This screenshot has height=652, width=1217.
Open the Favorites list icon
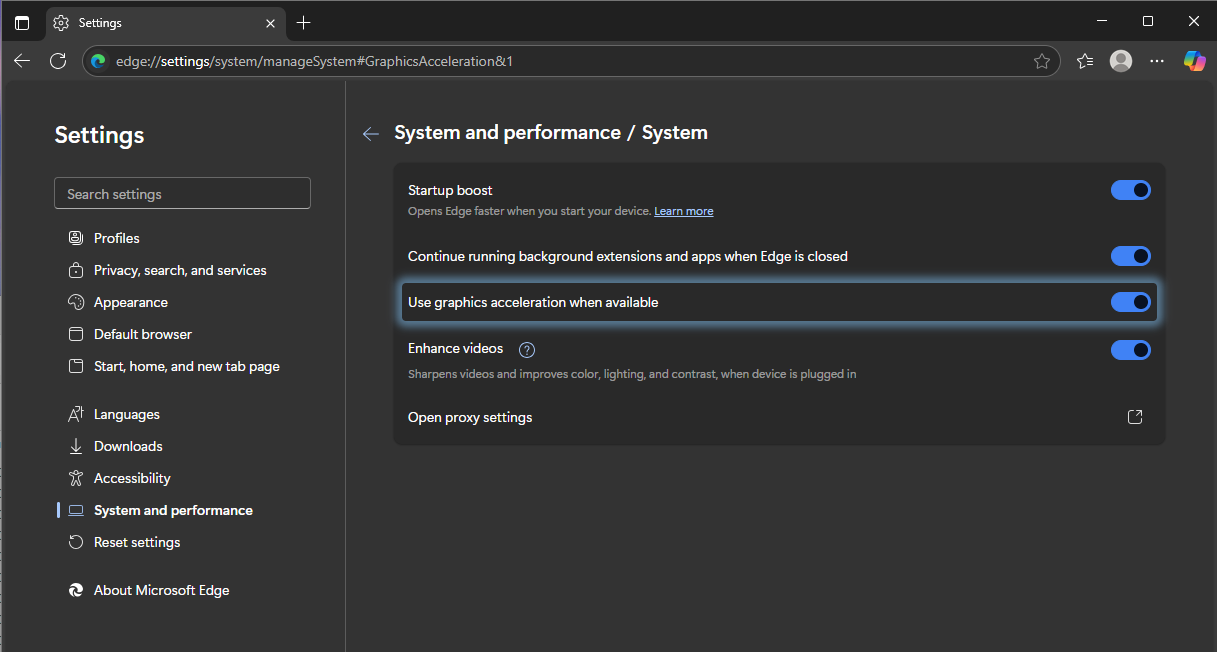[1085, 61]
